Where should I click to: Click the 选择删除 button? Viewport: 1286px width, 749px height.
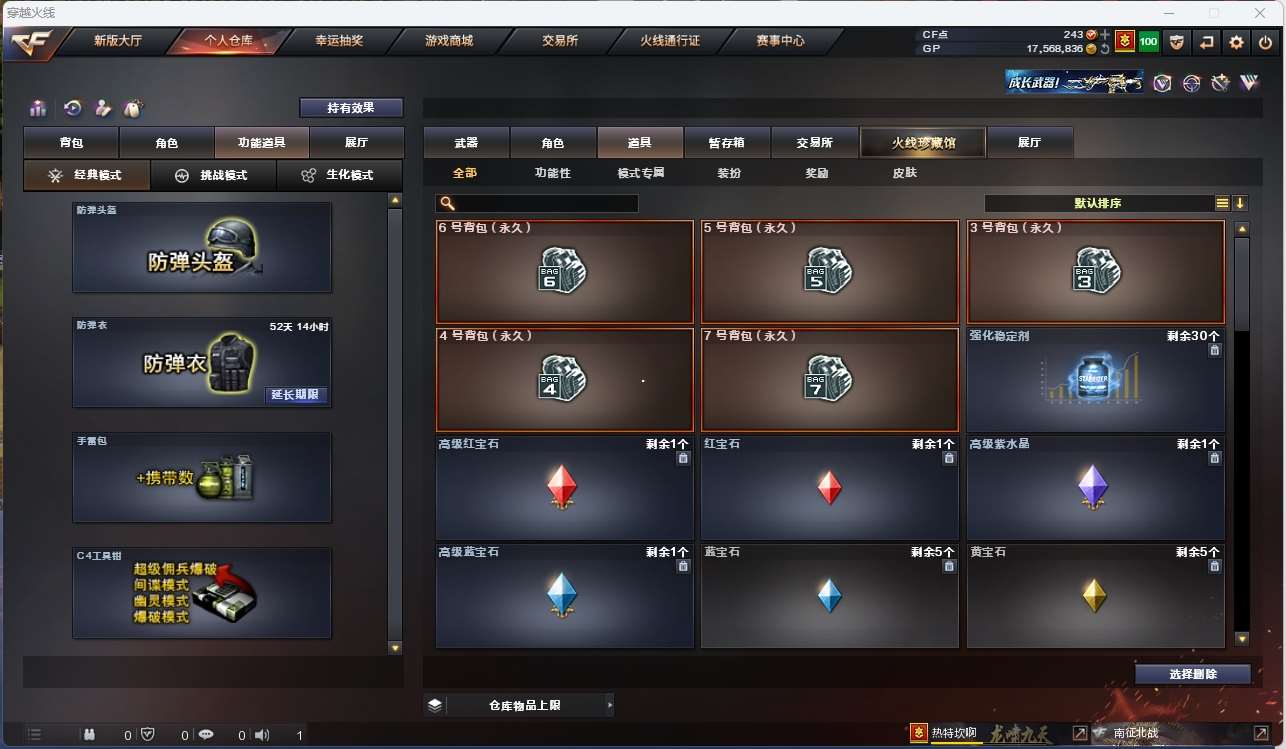1193,674
